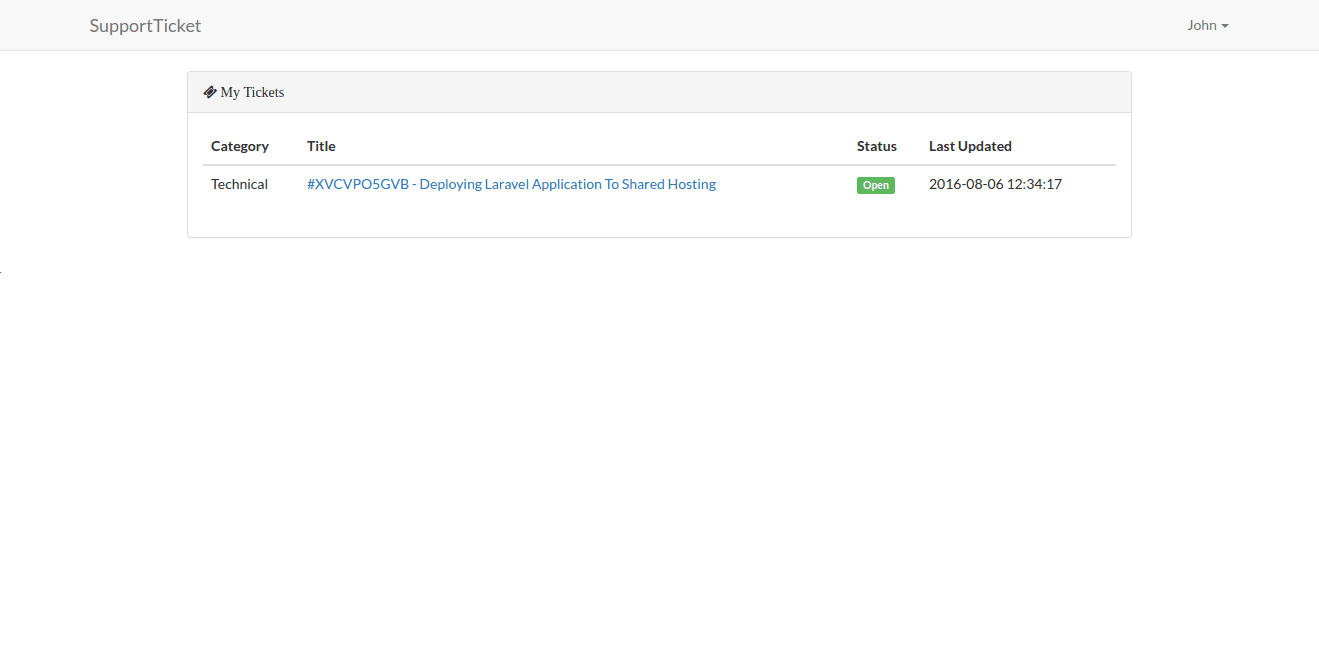This screenshot has width=1319, height=654.
Task: Open the SupportTicket home link
Action: click(x=145, y=26)
